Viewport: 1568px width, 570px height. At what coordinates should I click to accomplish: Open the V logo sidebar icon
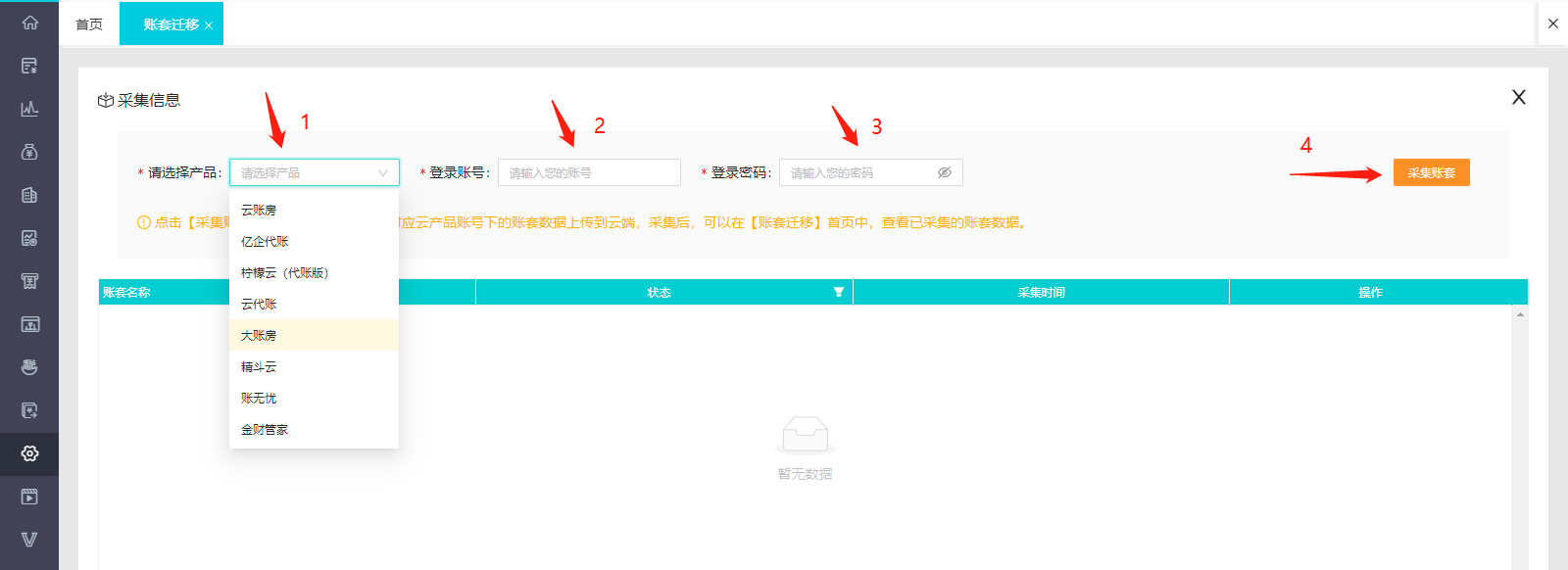[x=29, y=540]
